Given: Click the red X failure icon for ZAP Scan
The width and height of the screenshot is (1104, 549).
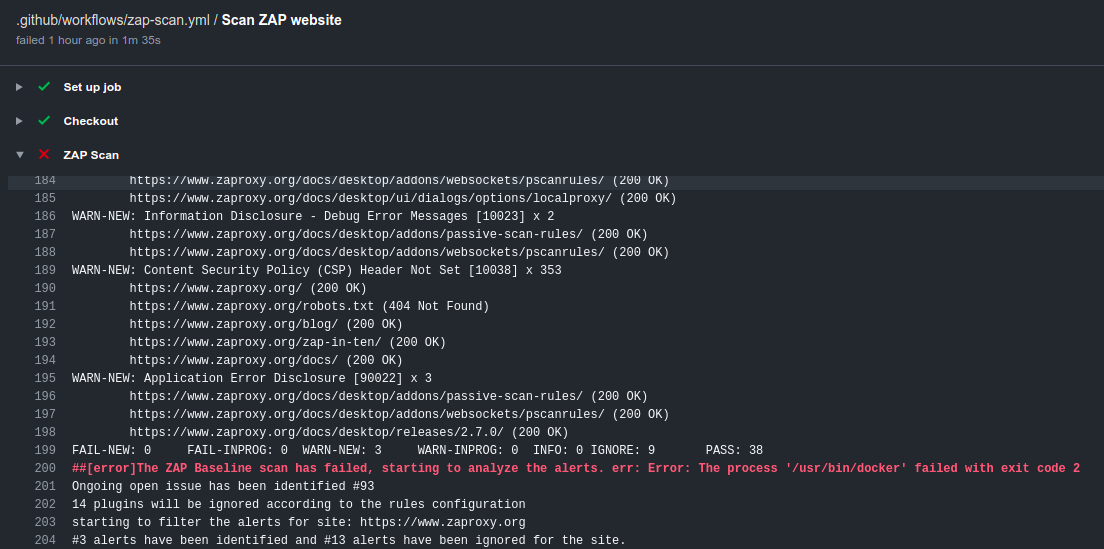Looking at the screenshot, I should click(x=44, y=155).
